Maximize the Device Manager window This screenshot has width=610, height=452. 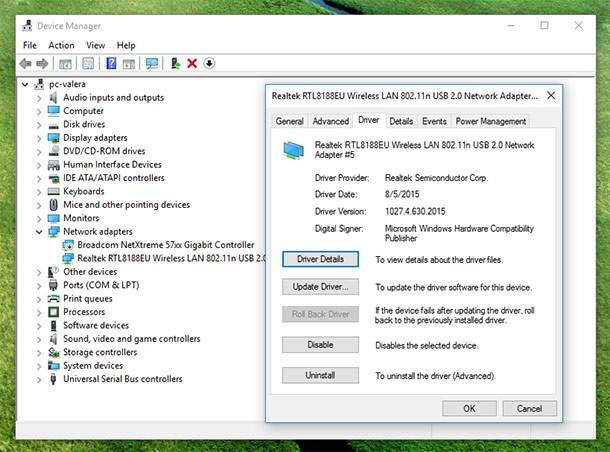pos(544,26)
